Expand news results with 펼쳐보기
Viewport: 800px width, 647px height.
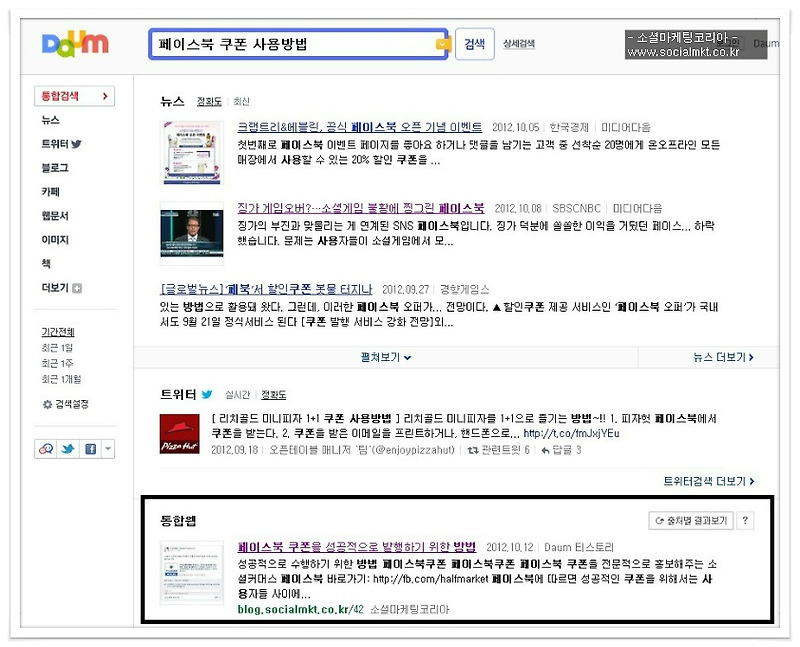(386, 357)
